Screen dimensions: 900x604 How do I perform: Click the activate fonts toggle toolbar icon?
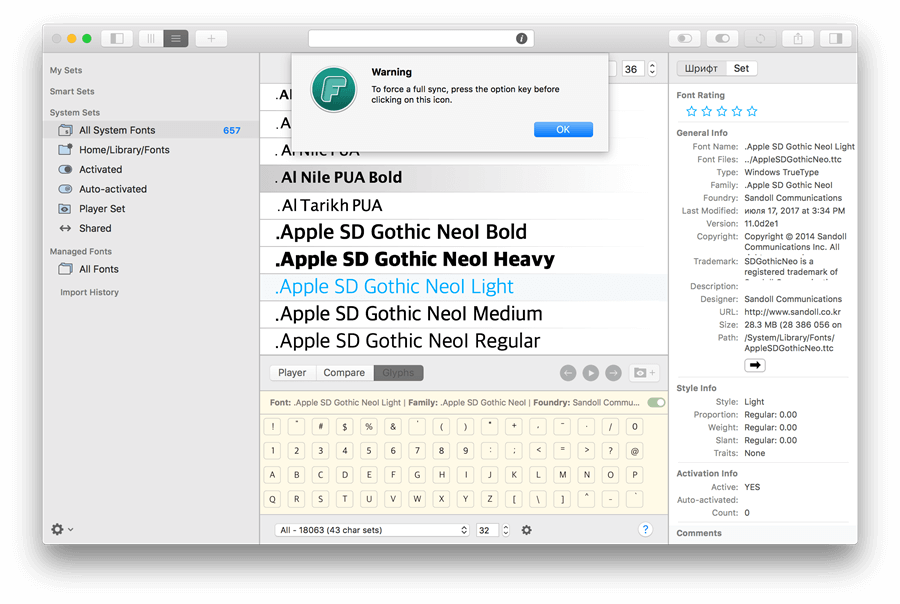coord(722,38)
